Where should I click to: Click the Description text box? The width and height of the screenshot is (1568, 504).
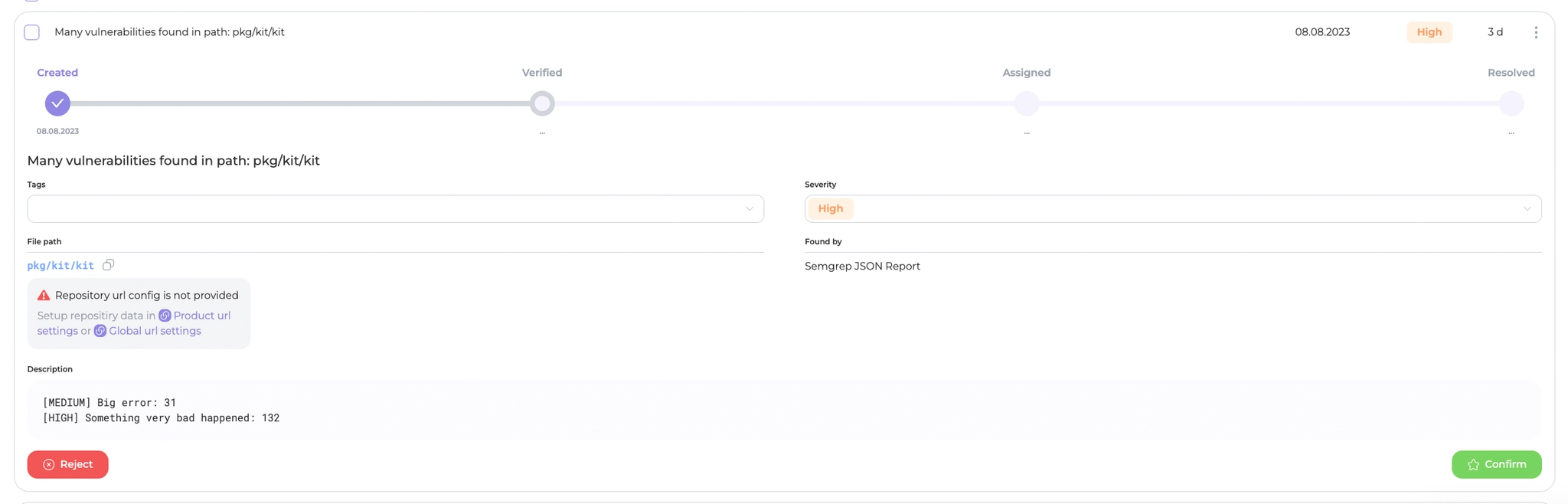click(x=784, y=411)
